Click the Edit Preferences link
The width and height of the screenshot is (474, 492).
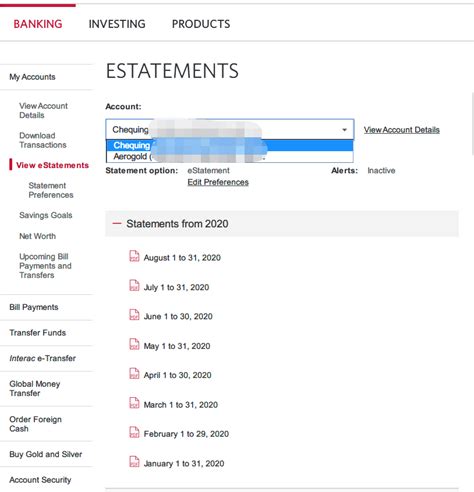pos(218,182)
